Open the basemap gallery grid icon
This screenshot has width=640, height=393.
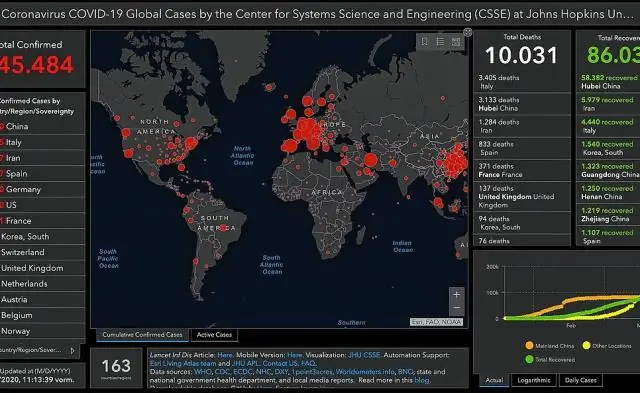coord(456,42)
